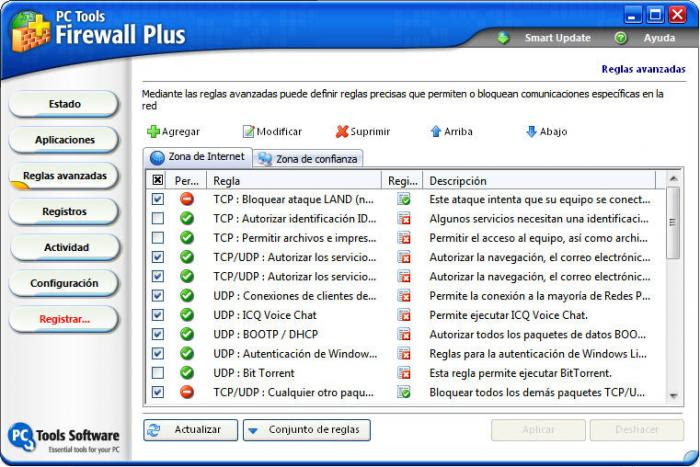
Task: Click the refresh icon on Actualizar button
Action: [x=154, y=429]
